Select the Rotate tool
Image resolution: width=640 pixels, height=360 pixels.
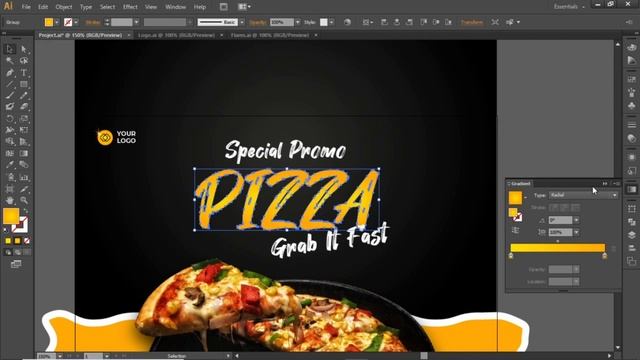10,119
